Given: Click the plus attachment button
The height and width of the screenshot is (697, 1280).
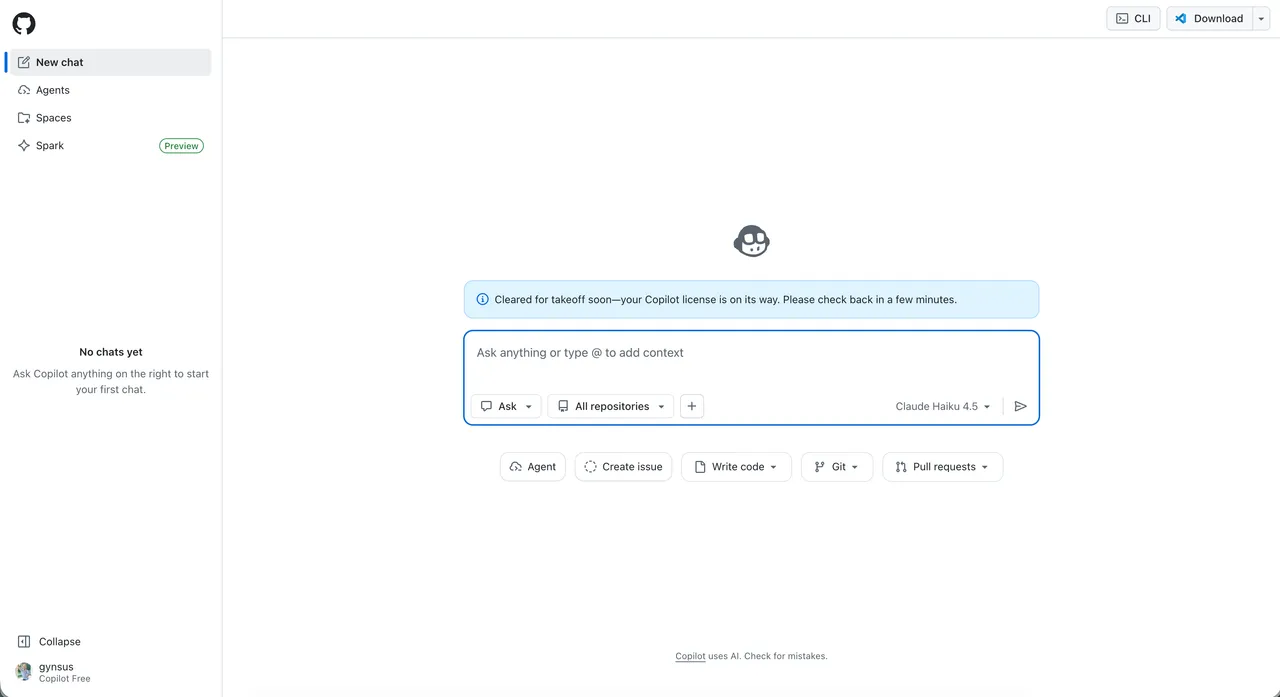Looking at the screenshot, I should click(692, 406).
